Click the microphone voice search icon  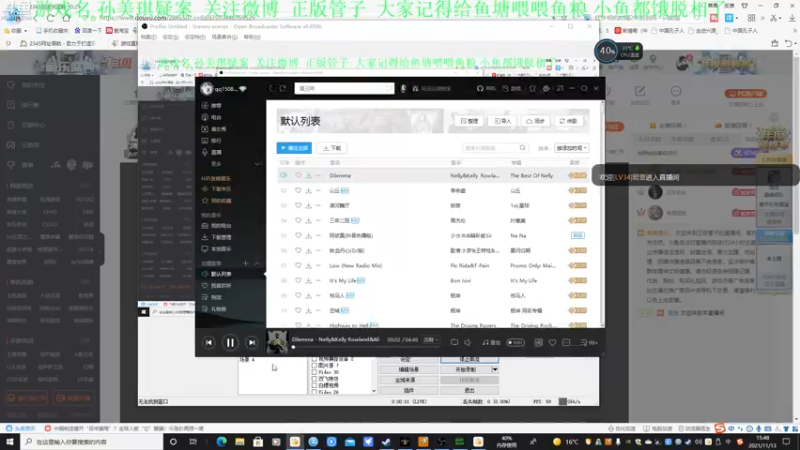(403, 88)
